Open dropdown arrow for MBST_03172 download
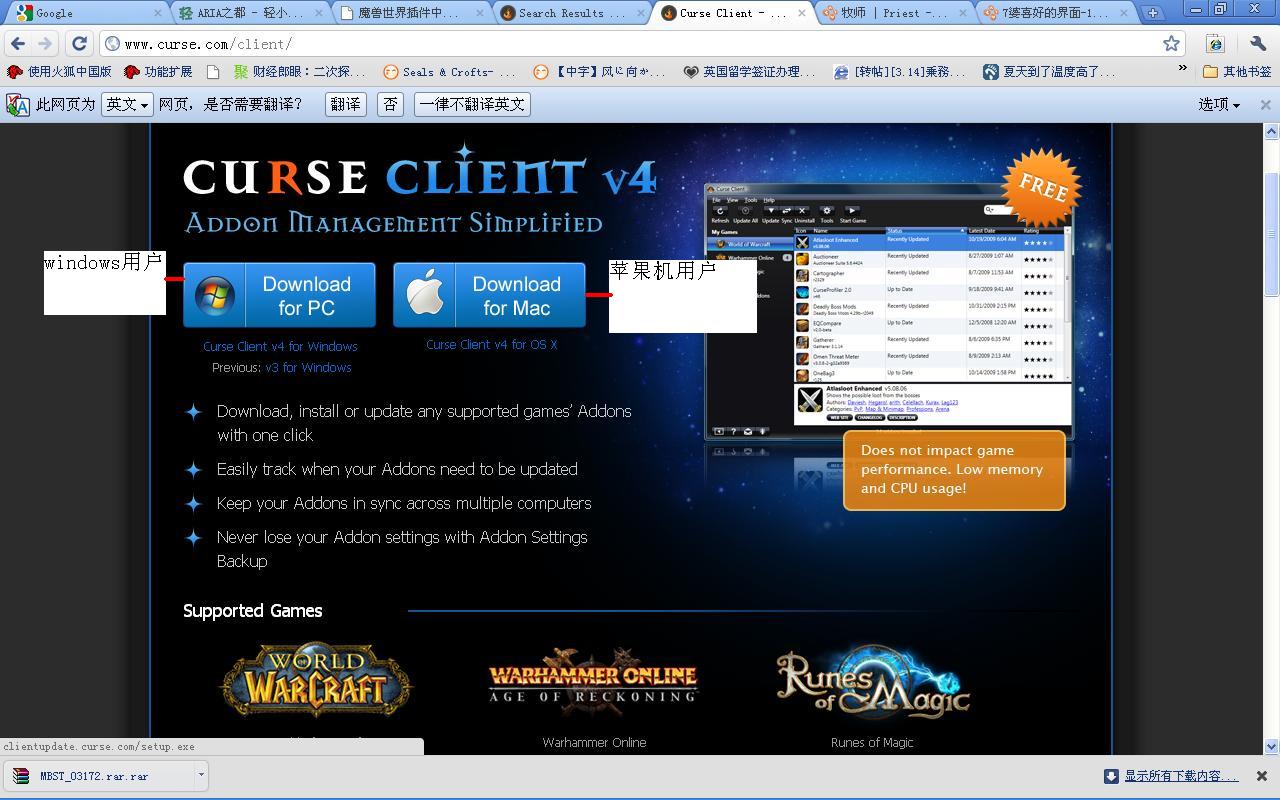 pos(201,775)
